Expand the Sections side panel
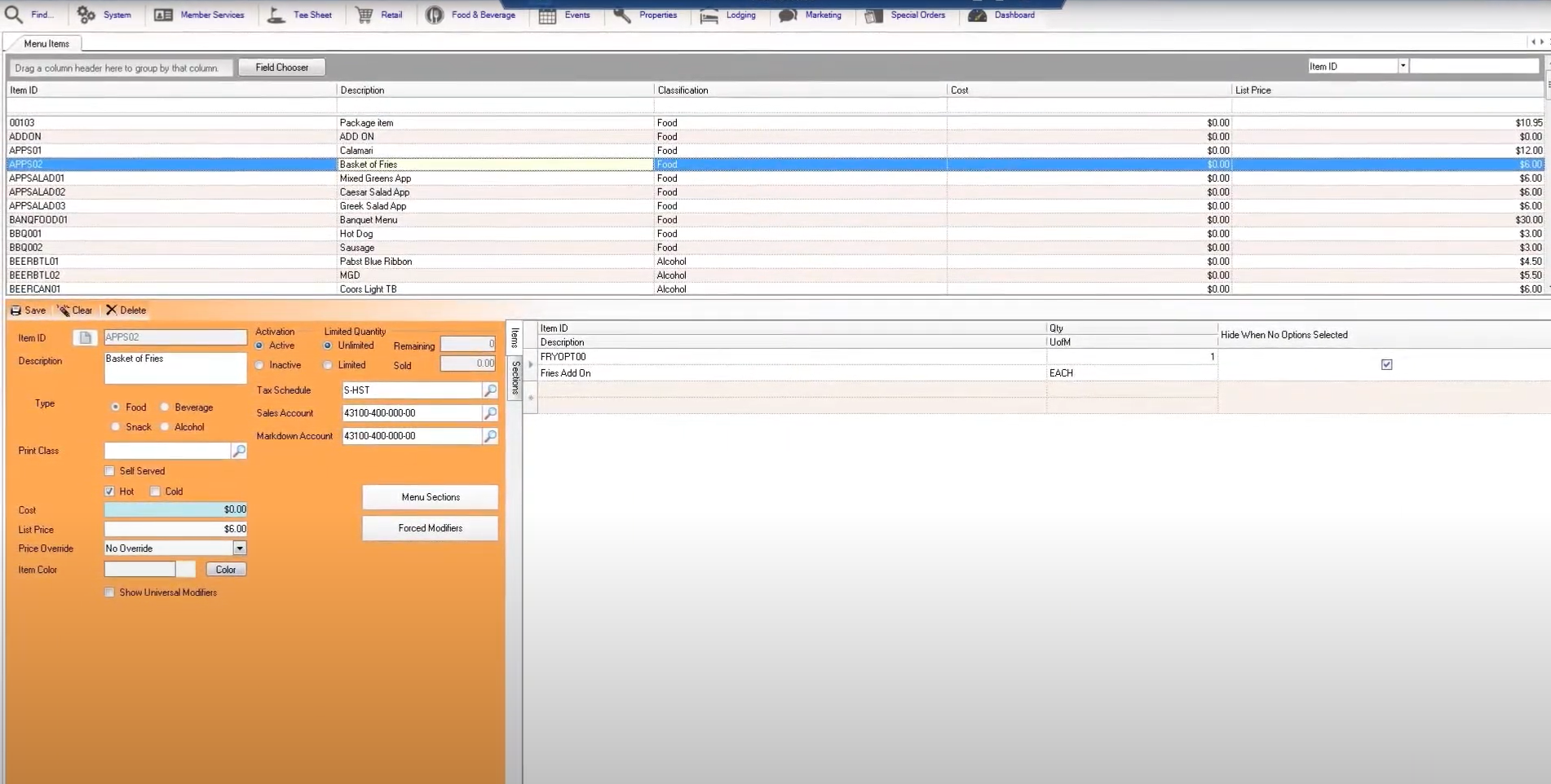1551x784 pixels. [x=515, y=377]
